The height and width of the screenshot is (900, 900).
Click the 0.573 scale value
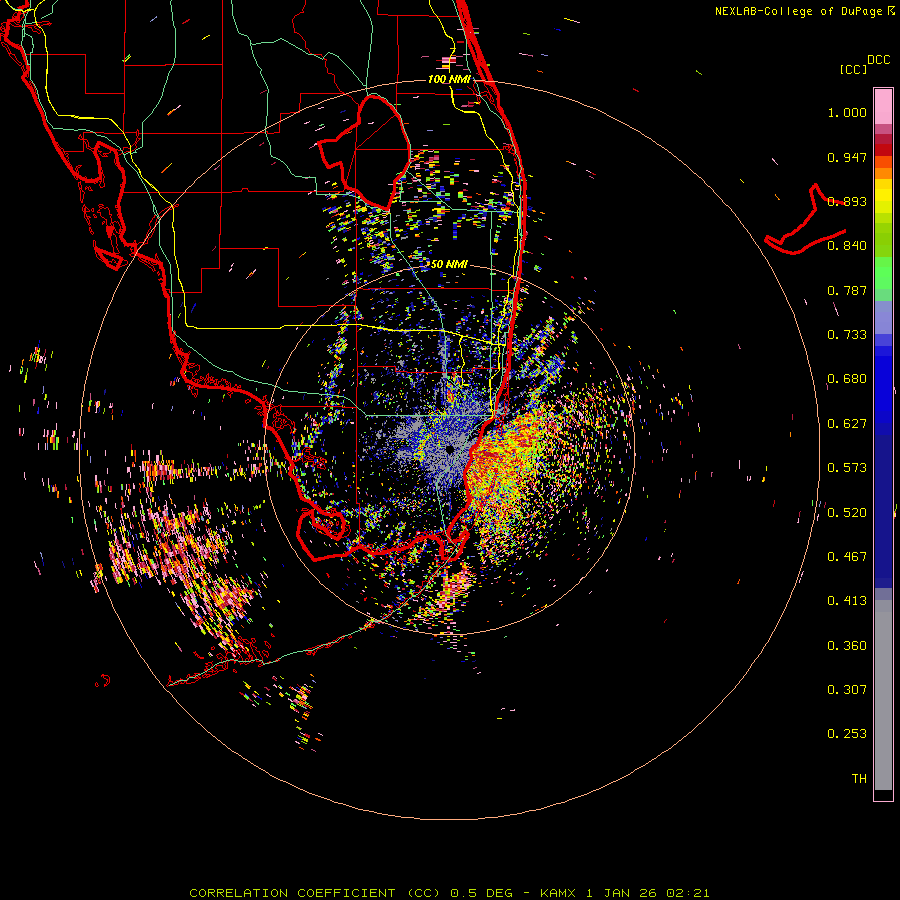click(x=847, y=468)
